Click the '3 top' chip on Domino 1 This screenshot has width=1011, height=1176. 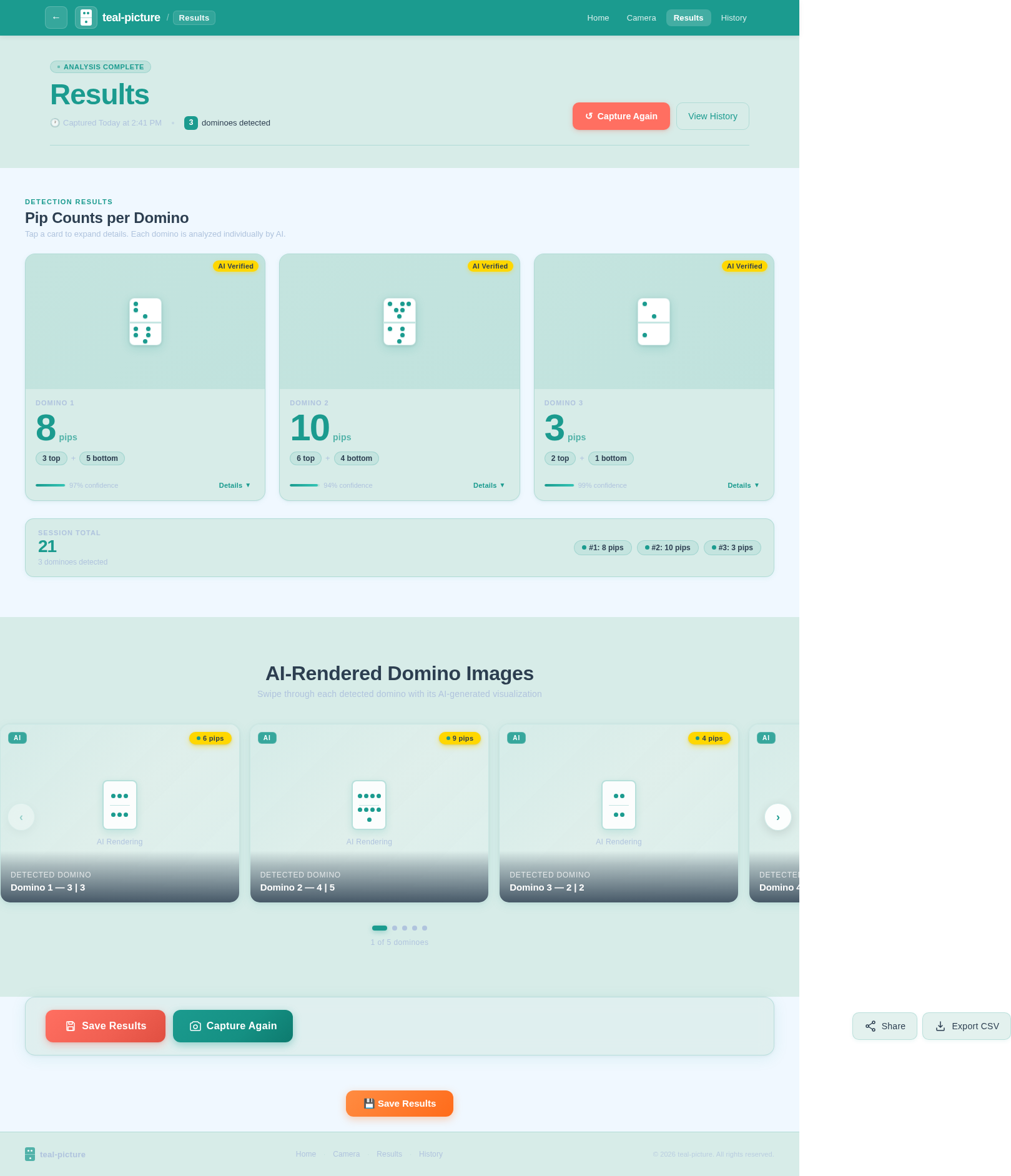(x=51, y=458)
